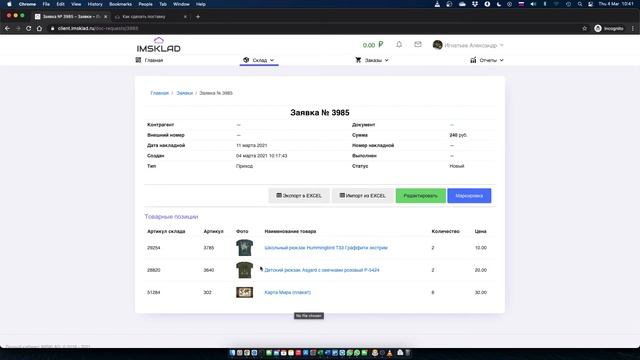This screenshot has width=640, height=360.
Task: Click the Товарные позиции section heading
Action: [x=171, y=217]
